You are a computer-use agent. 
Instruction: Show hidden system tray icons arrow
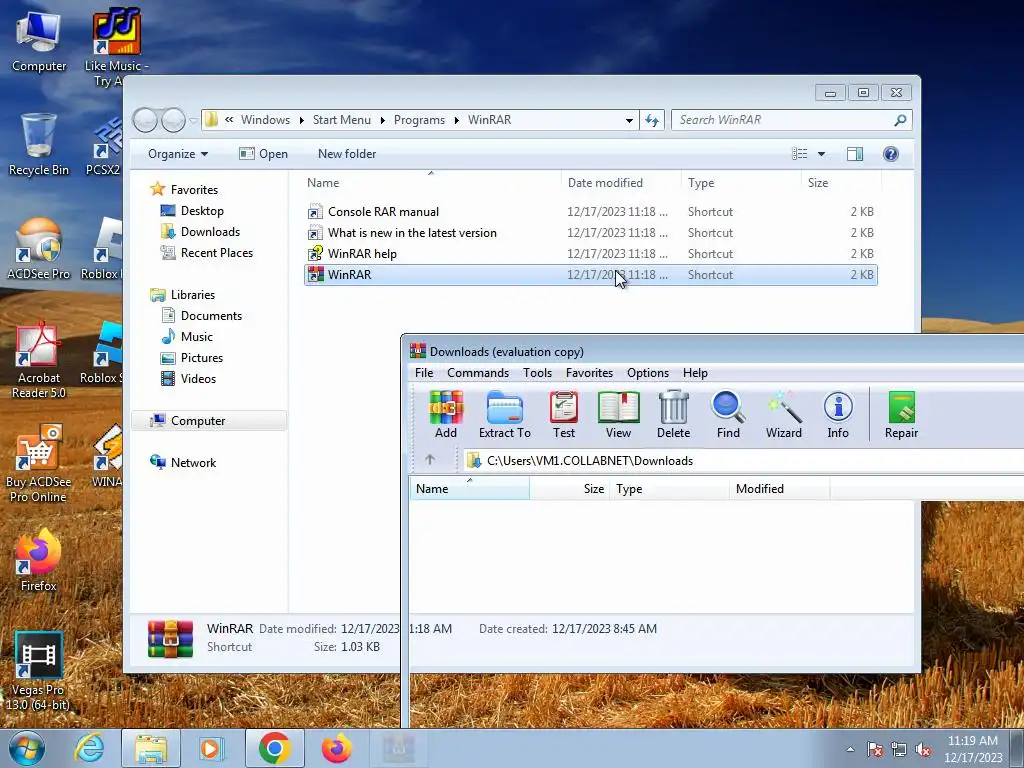(850, 749)
